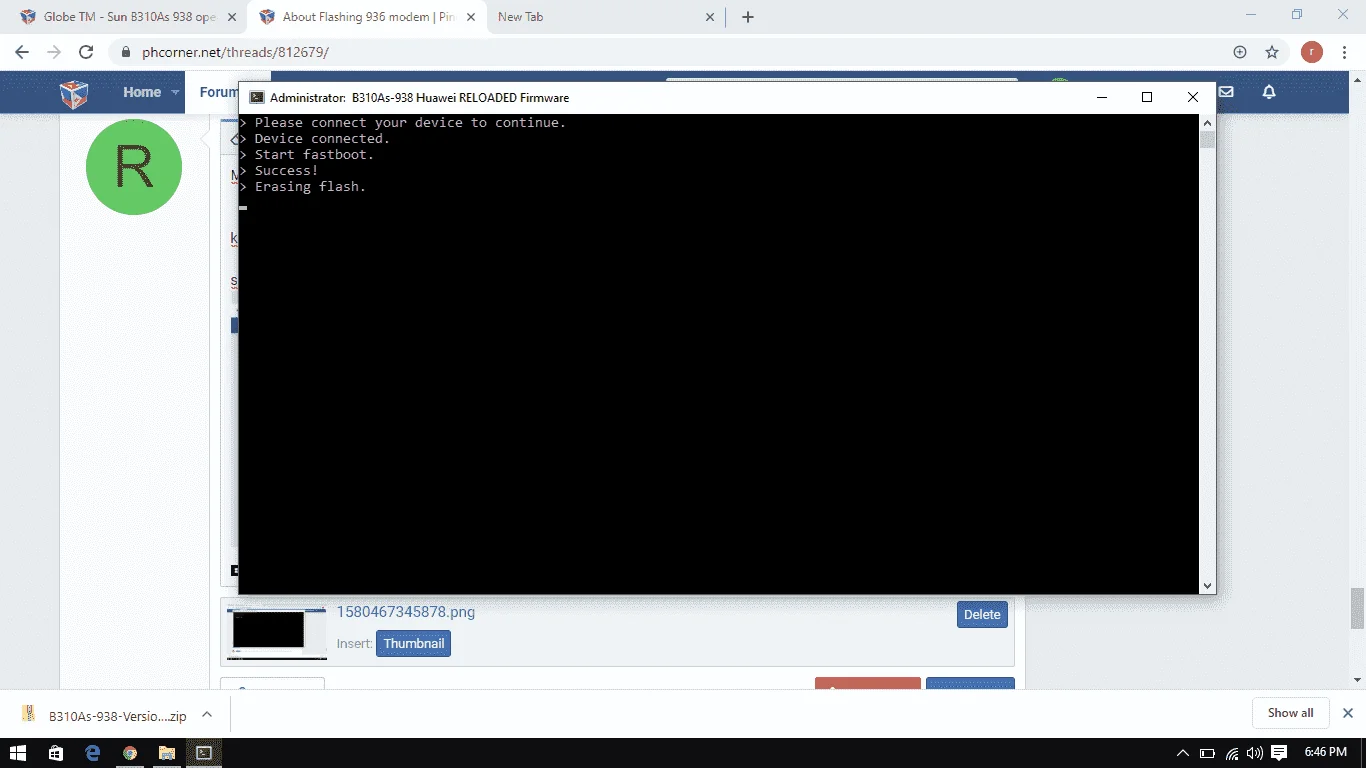Viewport: 1366px width, 768px height.
Task: Open the PHCorner logo in the site header
Action: coord(74,93)
